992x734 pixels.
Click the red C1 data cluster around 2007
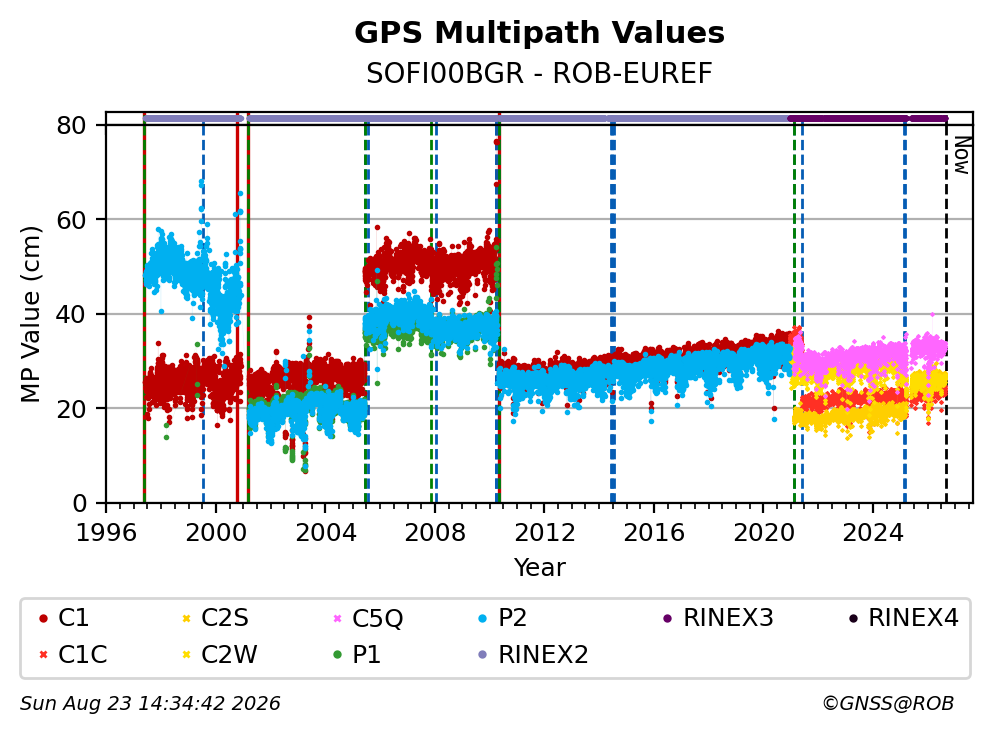pos(430,263)
